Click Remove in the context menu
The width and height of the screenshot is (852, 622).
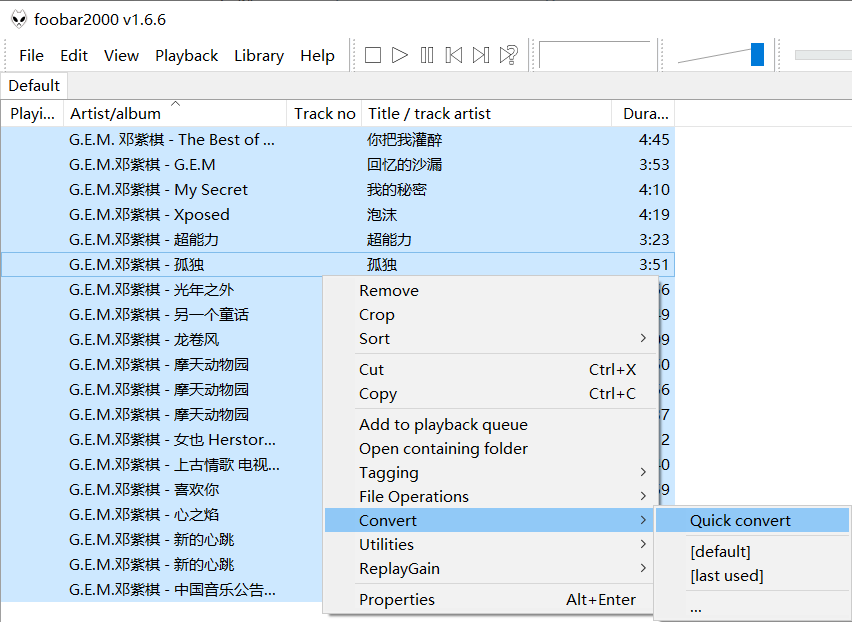coord(389,290)
